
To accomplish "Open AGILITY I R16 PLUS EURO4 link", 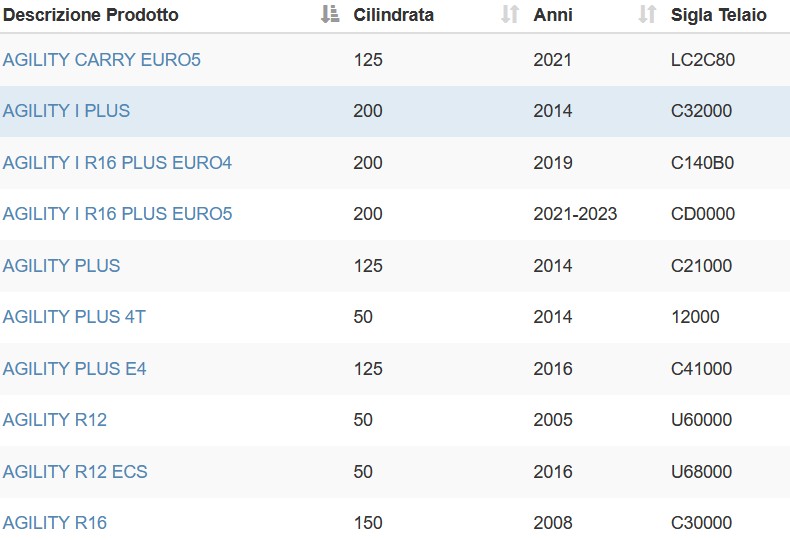I will coord(117,163).
